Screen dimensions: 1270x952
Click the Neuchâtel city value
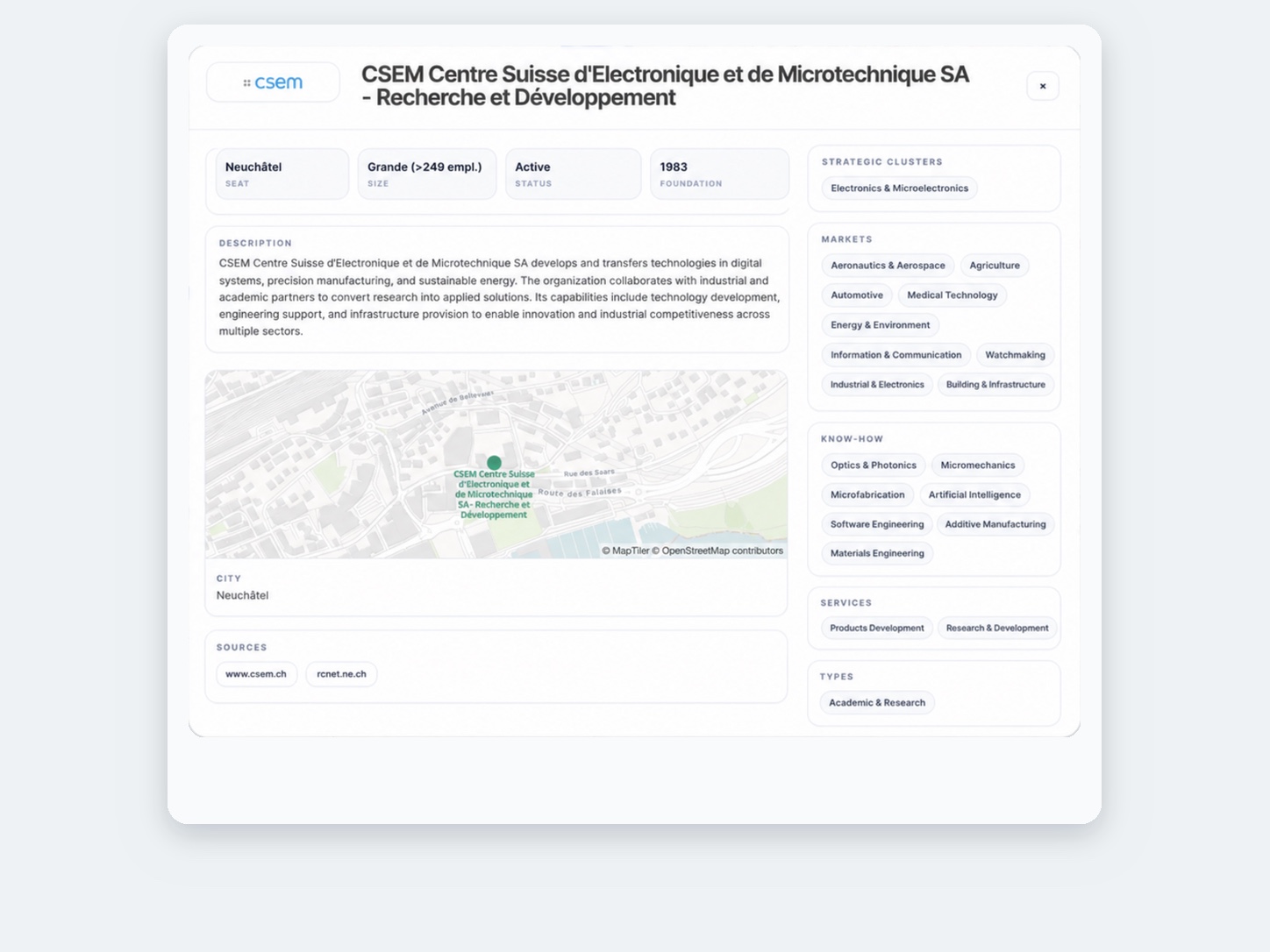coord(243,595)
